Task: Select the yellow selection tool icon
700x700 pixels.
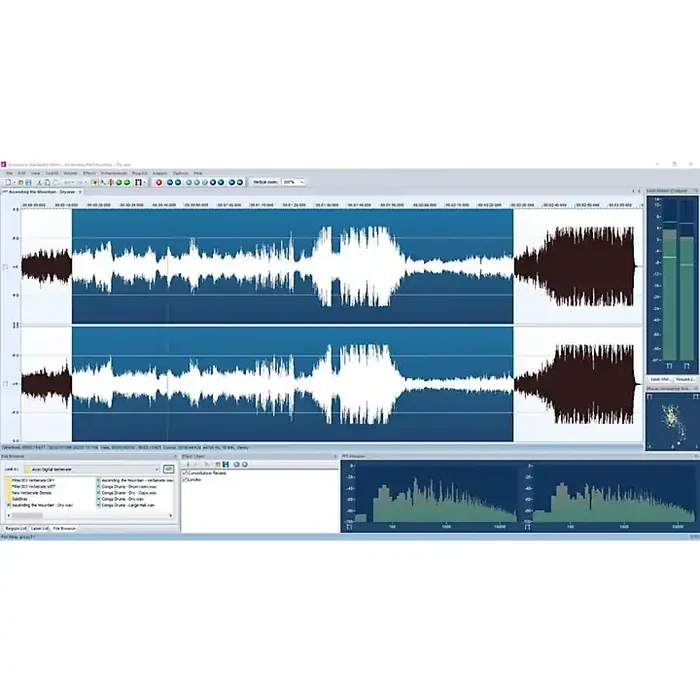Action: [95, 182]
